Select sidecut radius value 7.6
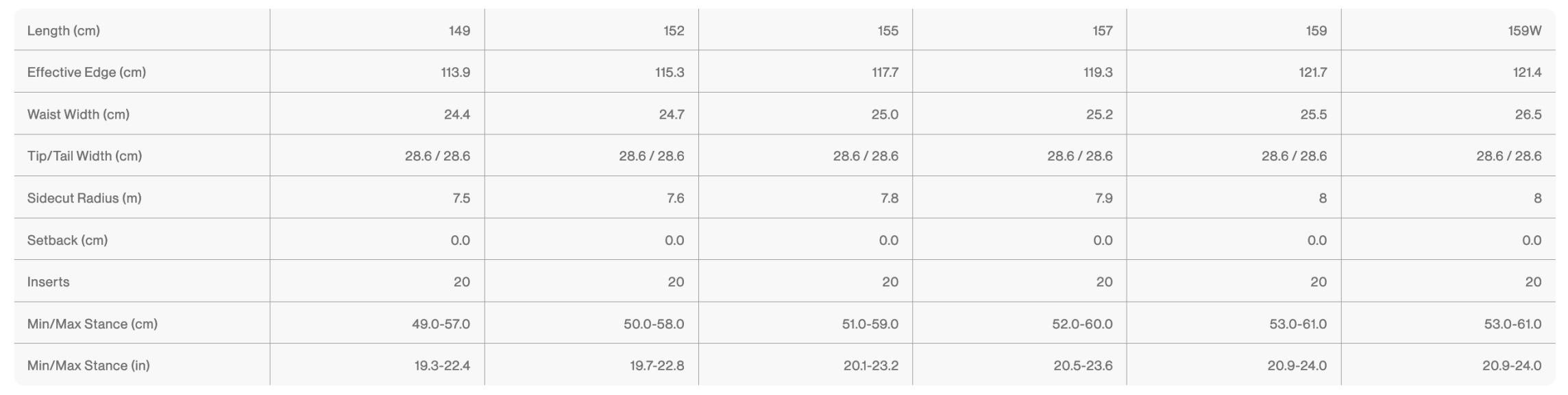The image size is (1568, 395). (675, 198)
